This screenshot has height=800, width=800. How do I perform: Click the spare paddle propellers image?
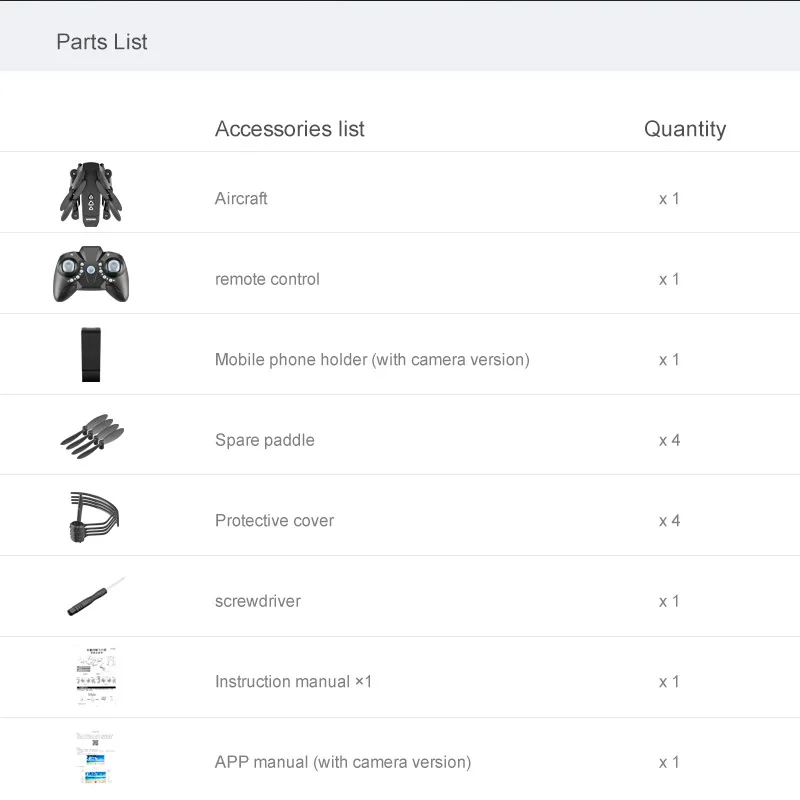tap(93, 437)
